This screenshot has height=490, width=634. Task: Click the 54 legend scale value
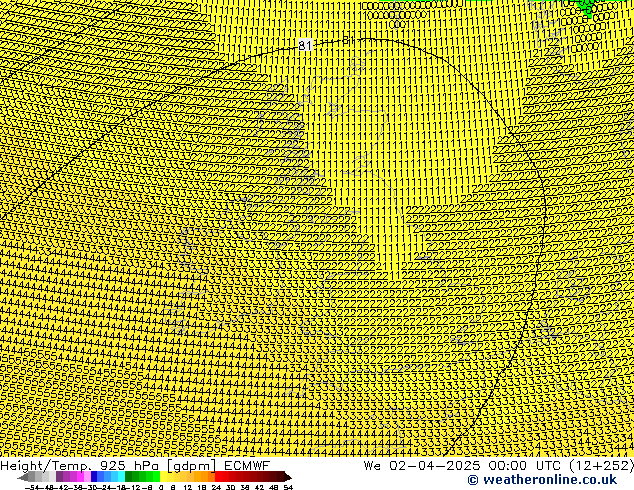288,487
